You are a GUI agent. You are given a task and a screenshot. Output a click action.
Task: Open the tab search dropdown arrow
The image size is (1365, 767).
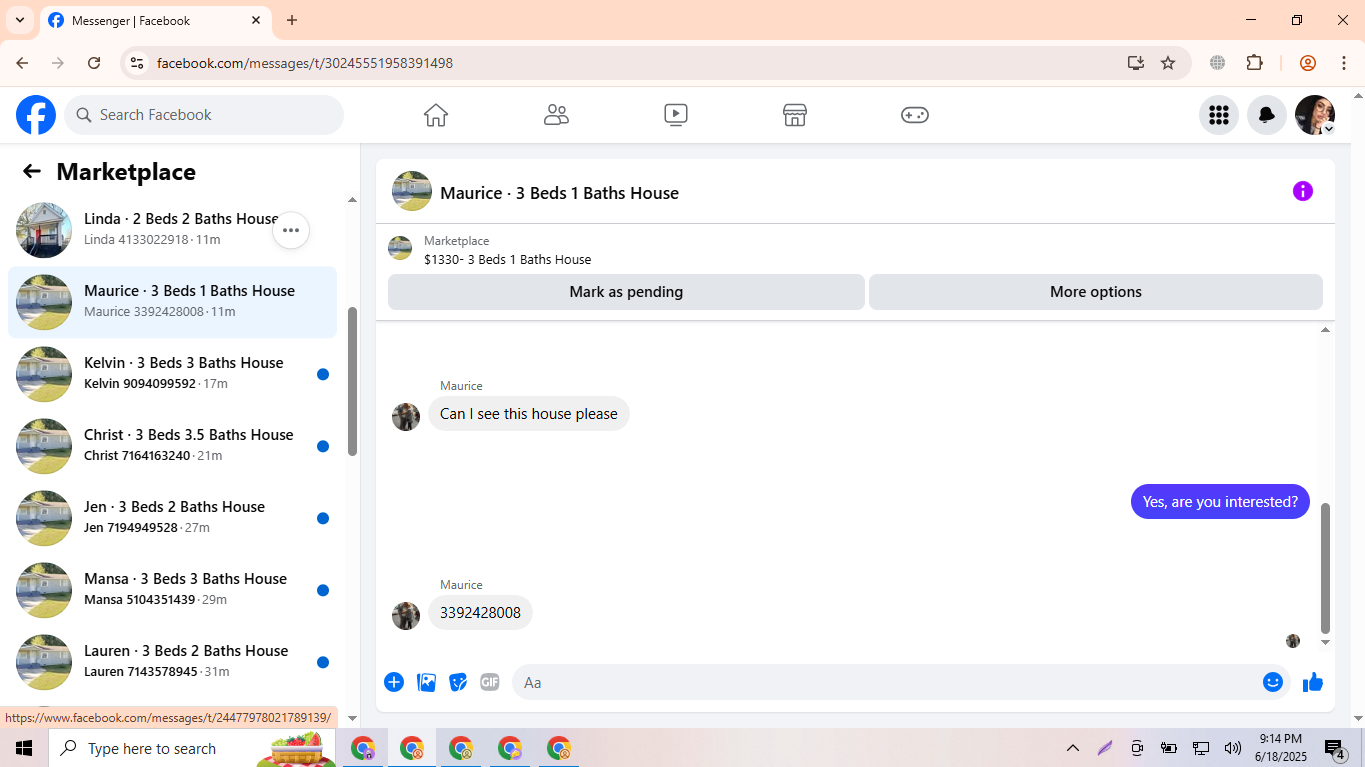19,20
